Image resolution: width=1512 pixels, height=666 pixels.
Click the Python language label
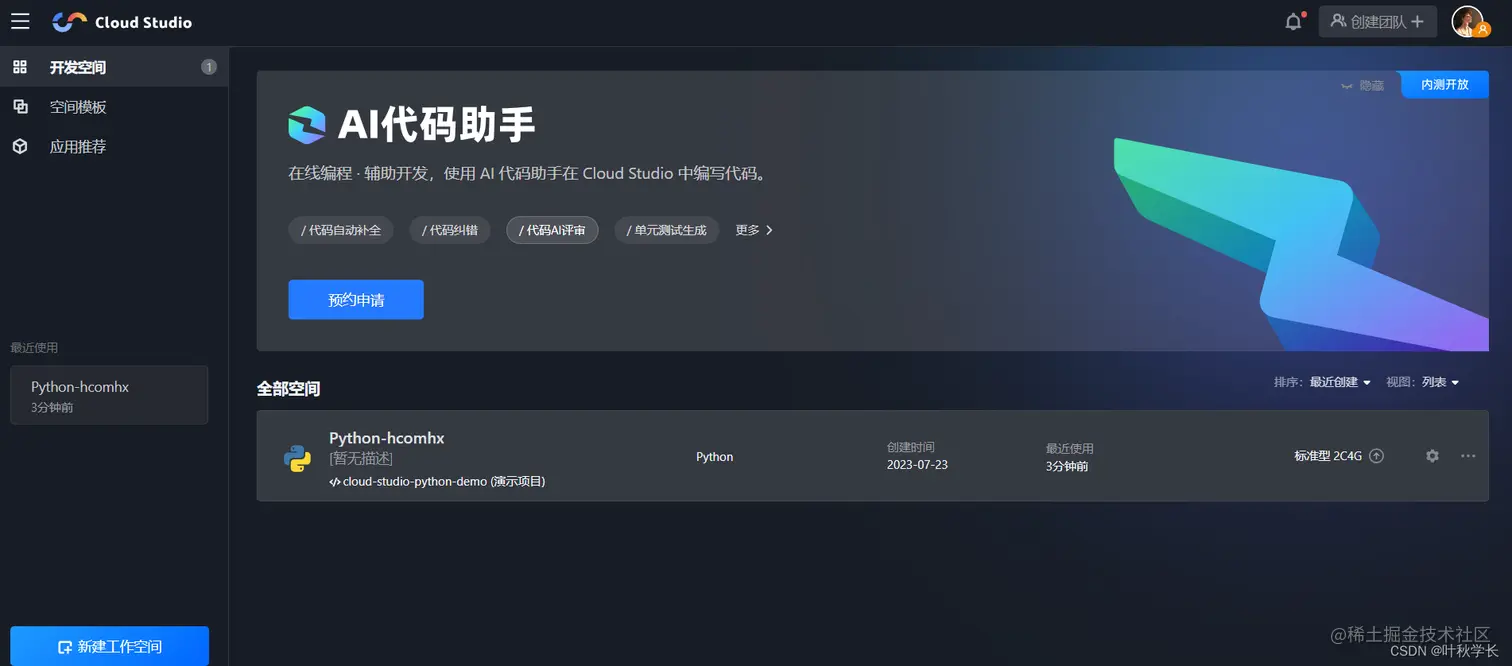coord(715,457)
